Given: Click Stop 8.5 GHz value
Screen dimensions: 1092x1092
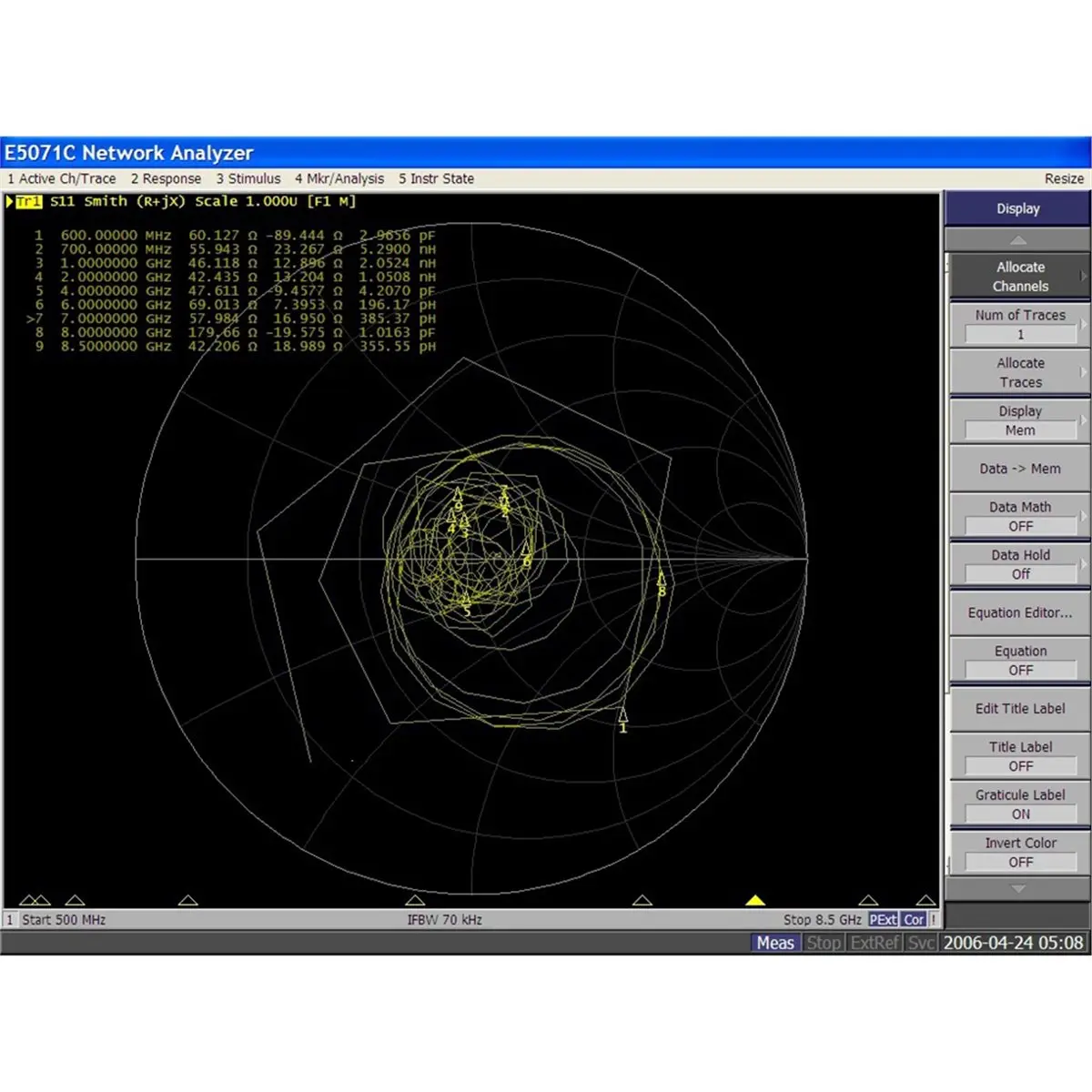Looking at the screenshot, I should 823,920.
